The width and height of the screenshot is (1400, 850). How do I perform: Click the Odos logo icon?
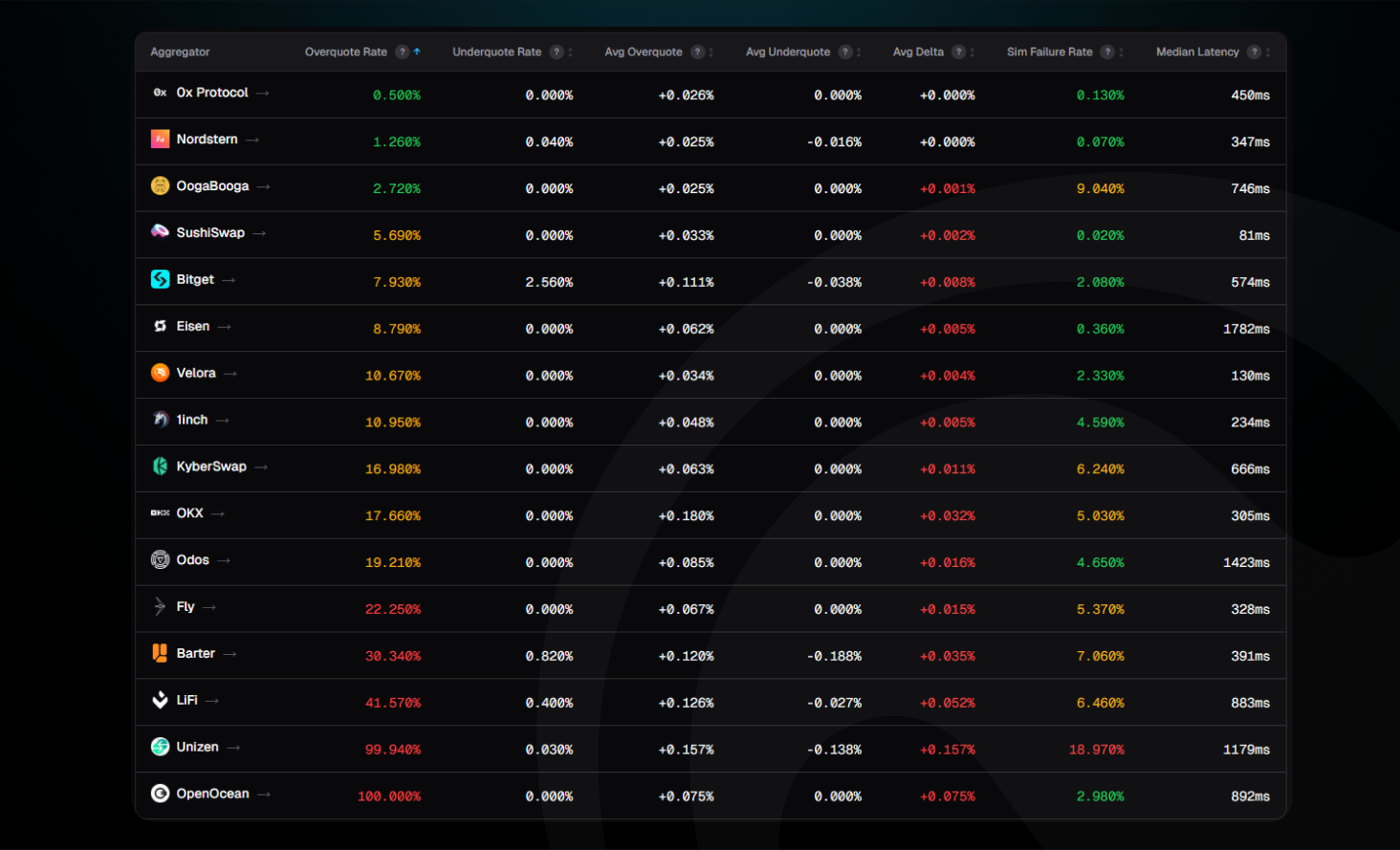pyautogui.click(x=160, y=560)
